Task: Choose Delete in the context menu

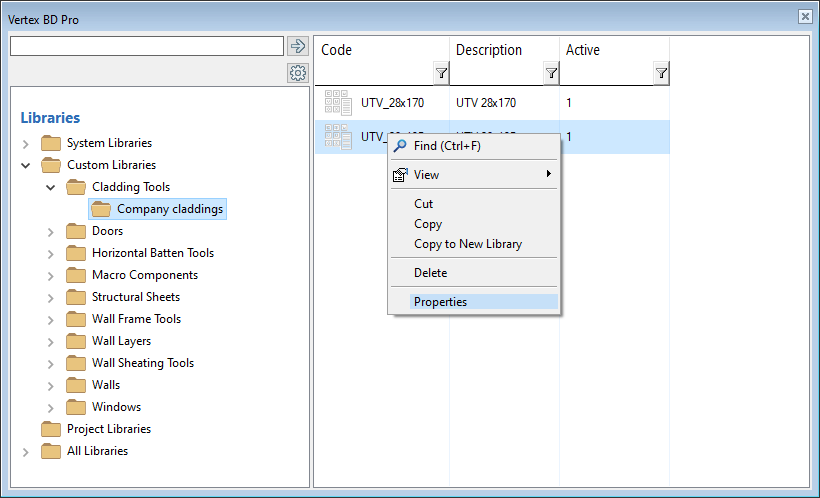Action: [430, 273]
